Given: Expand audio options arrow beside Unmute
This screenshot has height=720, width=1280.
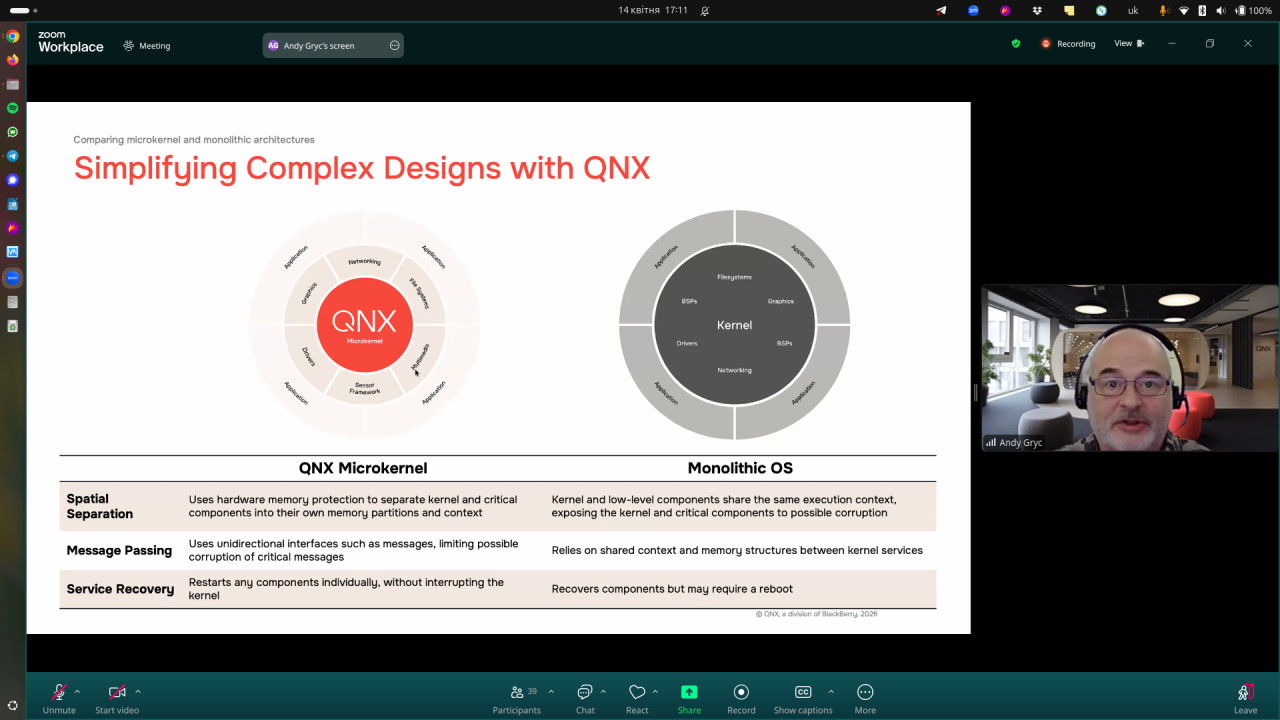Looking at the screenshot, I should [x=78, y=691].
